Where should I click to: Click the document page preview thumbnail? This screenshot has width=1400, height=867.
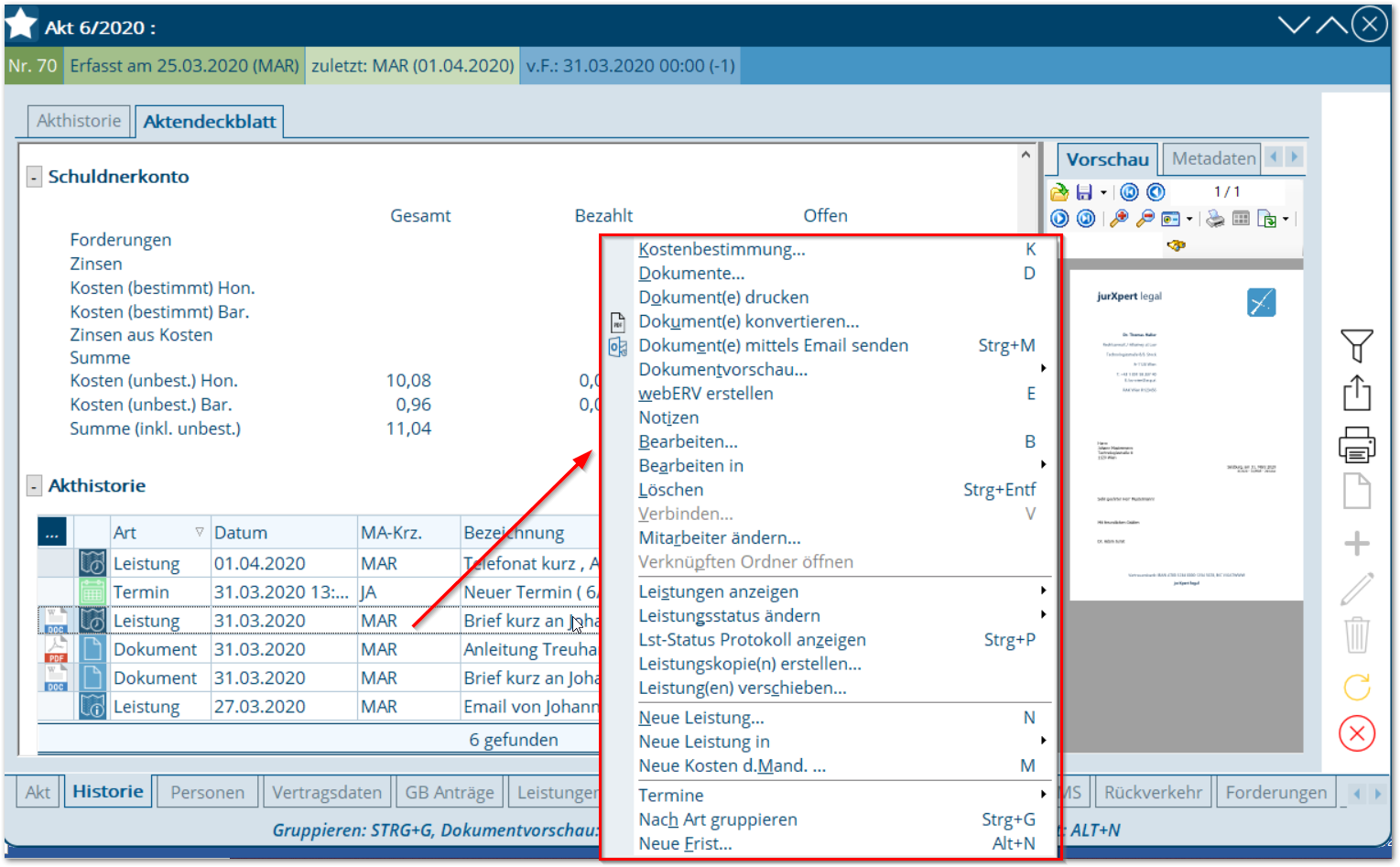[1186, 435]
